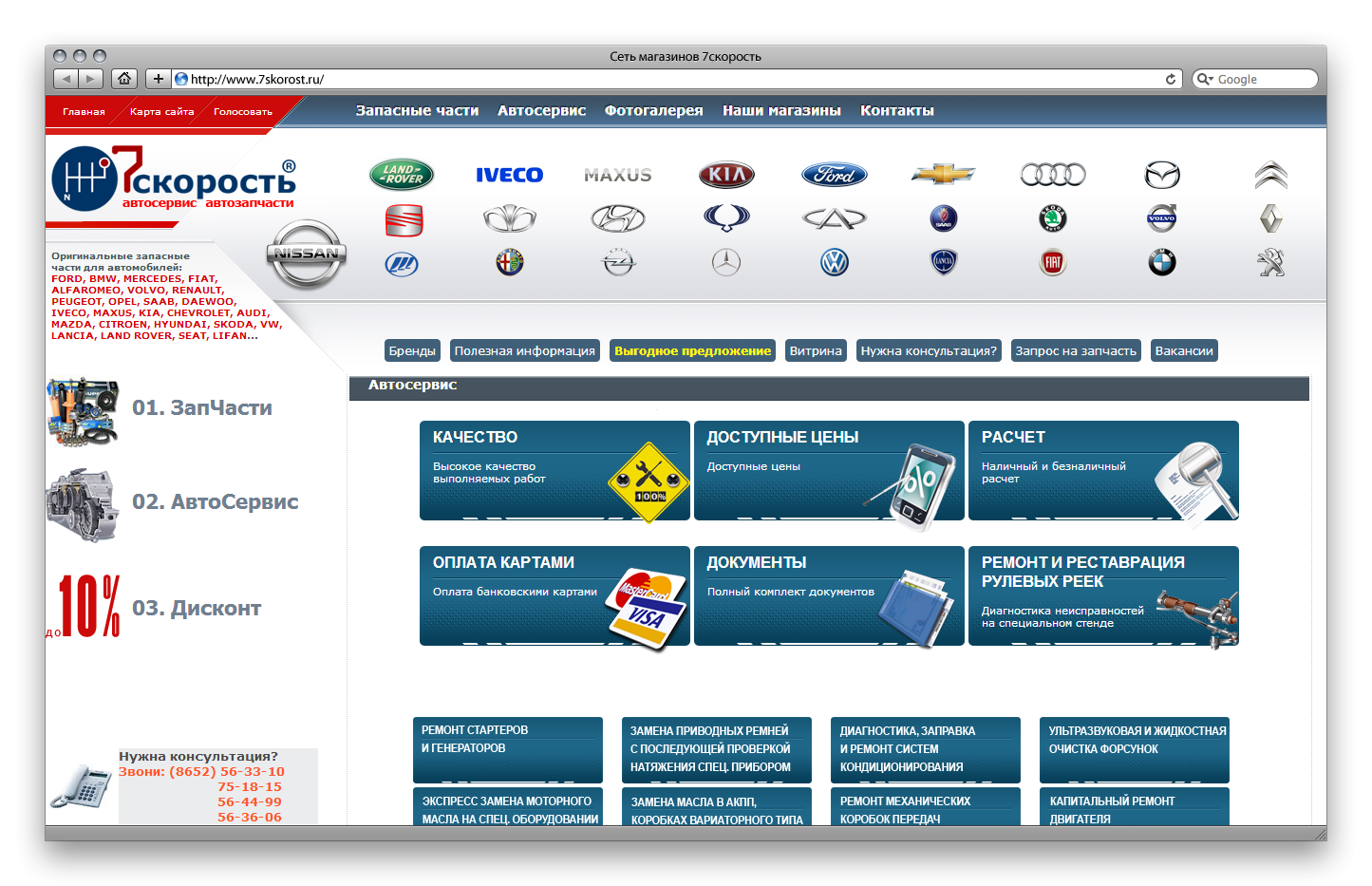Click the Выгодное предложение button
Image resolution: width=1372 pixels, height=886 pixels.
coord(693,350)
